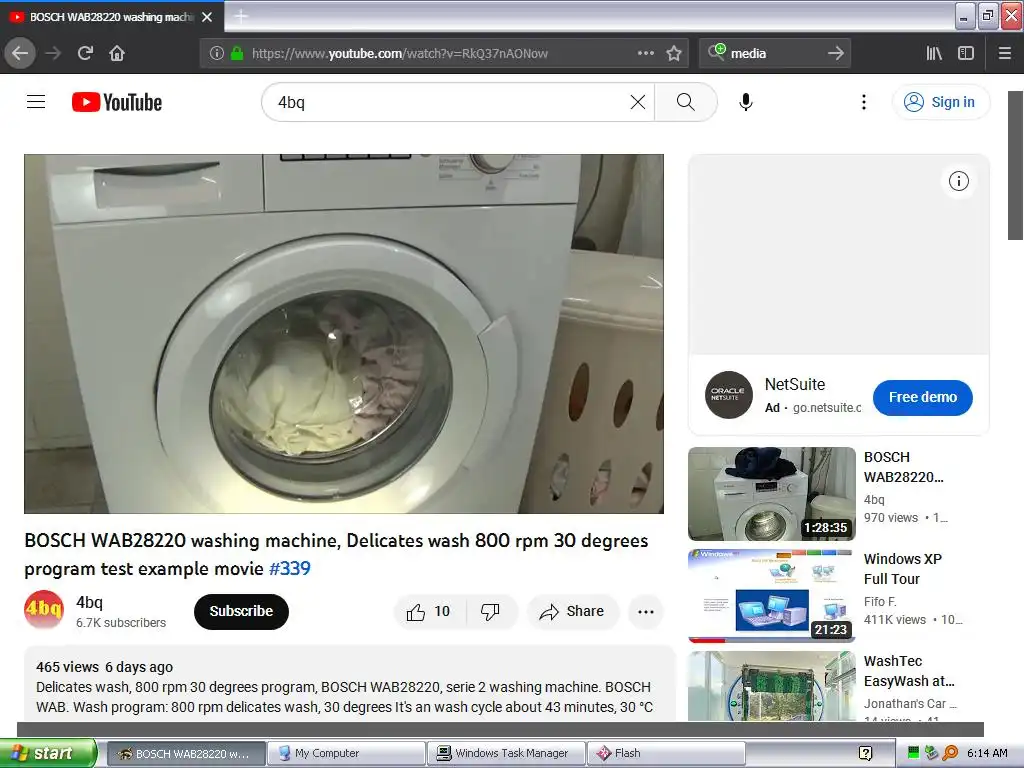This screenshot has height=768, width=1024.
Task: Click the taskbar help question icon
Action: pos(865,753)
